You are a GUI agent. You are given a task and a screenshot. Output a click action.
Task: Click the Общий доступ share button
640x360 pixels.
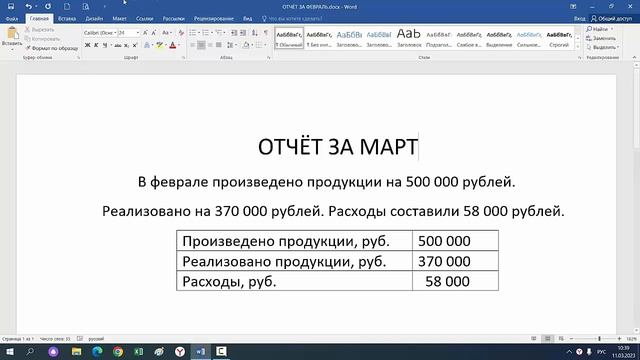[x=611, y=19]
